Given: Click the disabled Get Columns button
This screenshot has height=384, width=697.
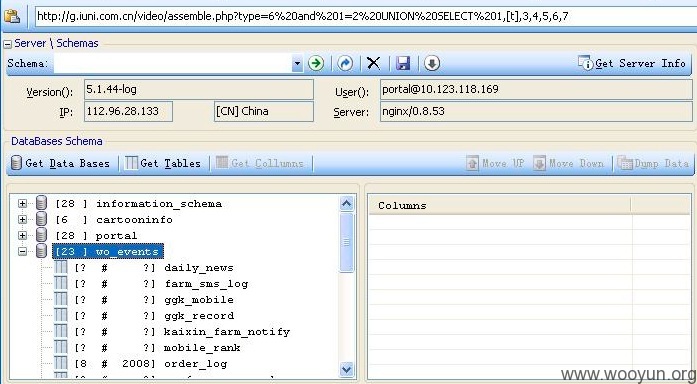Looking at the screenshot, I should pos(260,163).
